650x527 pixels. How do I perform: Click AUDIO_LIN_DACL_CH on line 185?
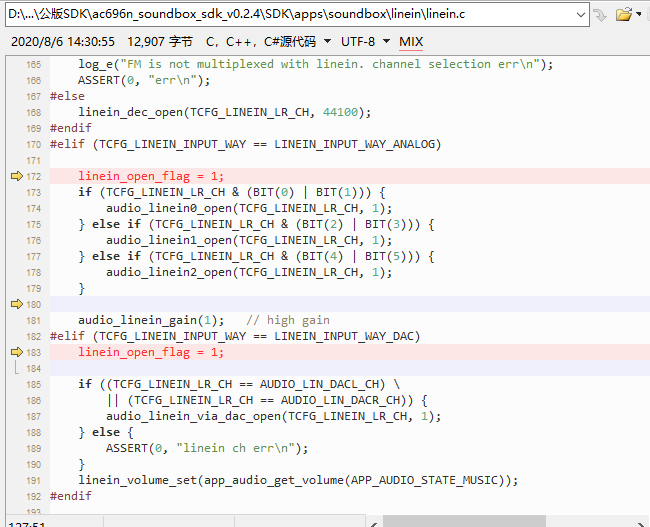319,384
